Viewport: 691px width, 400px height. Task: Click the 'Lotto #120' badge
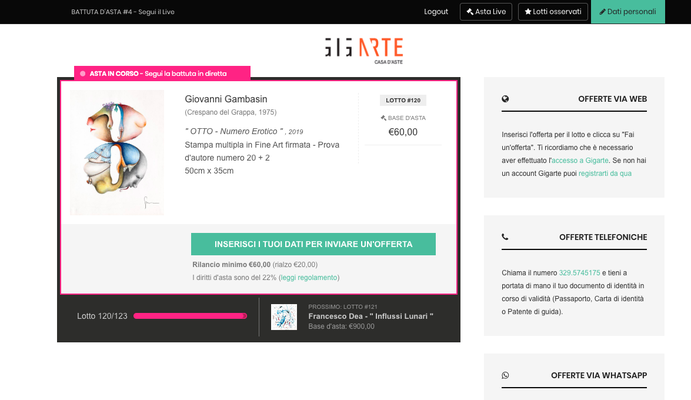click(x=403, y=100)
